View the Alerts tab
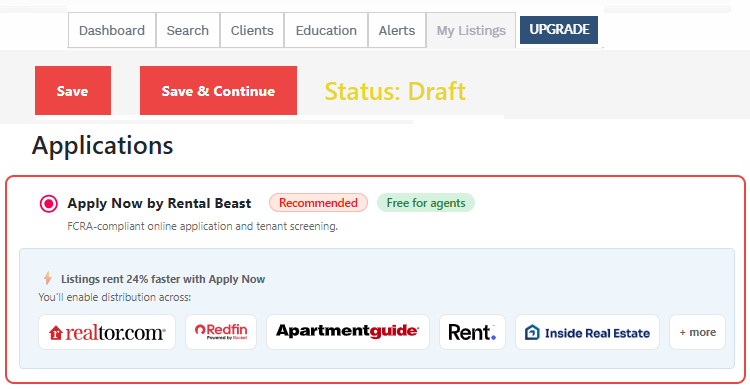 pyautogui.click(x=397, y=30)
